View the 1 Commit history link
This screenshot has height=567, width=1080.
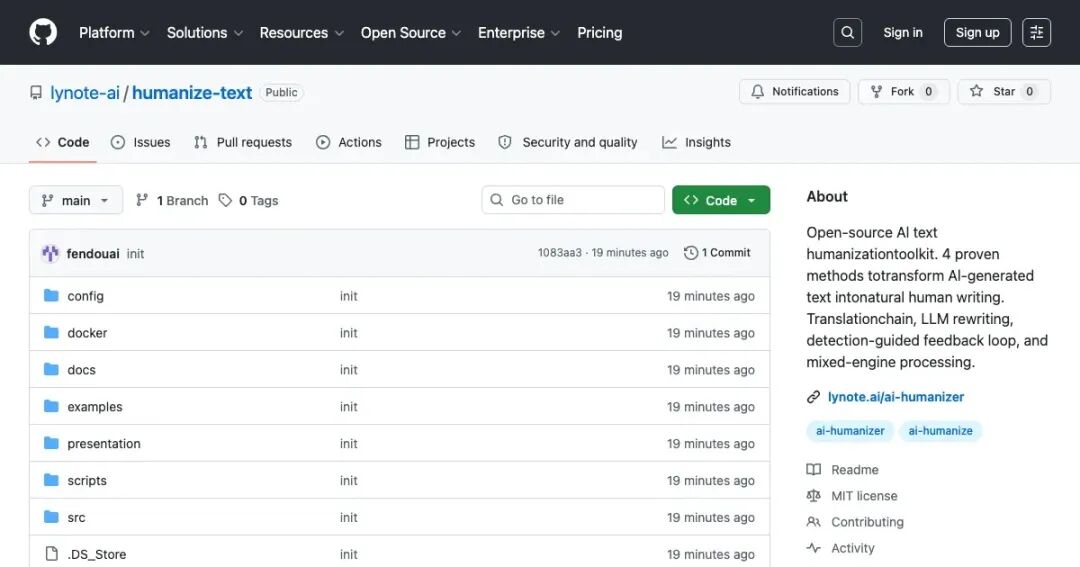tap(717, 253)
